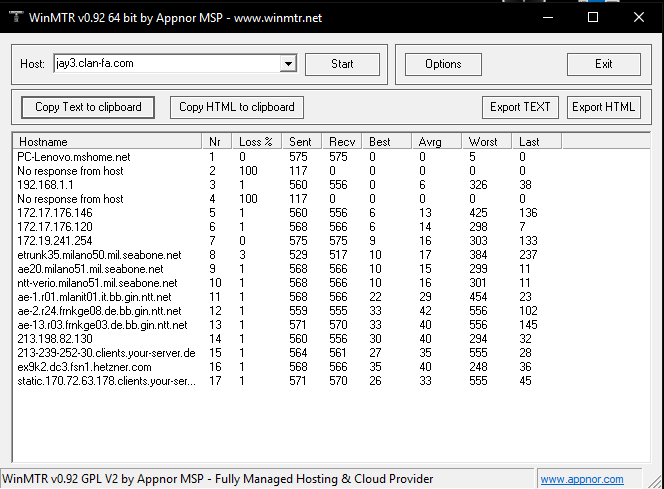Click the Recv value 561 in row 15

(338, 353)
